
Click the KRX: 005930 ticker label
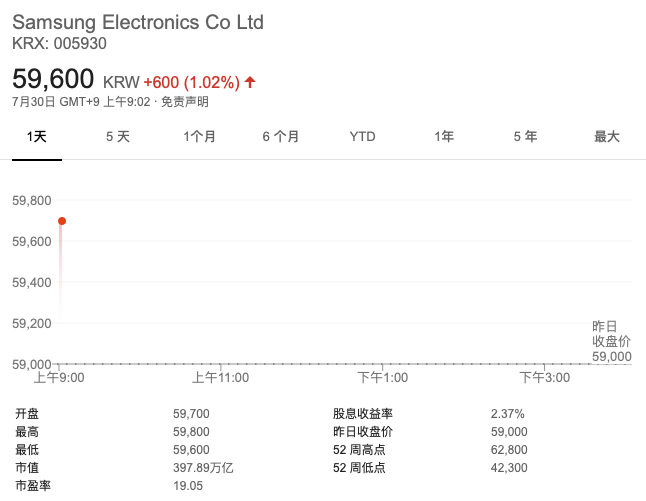click(x=59, y=43)
